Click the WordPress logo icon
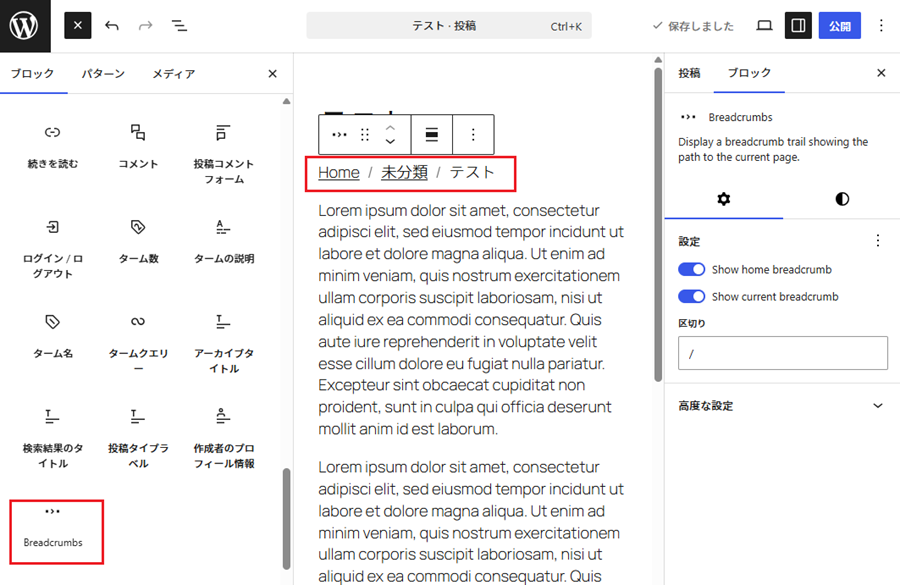900x585 pixels. [24, 26]
